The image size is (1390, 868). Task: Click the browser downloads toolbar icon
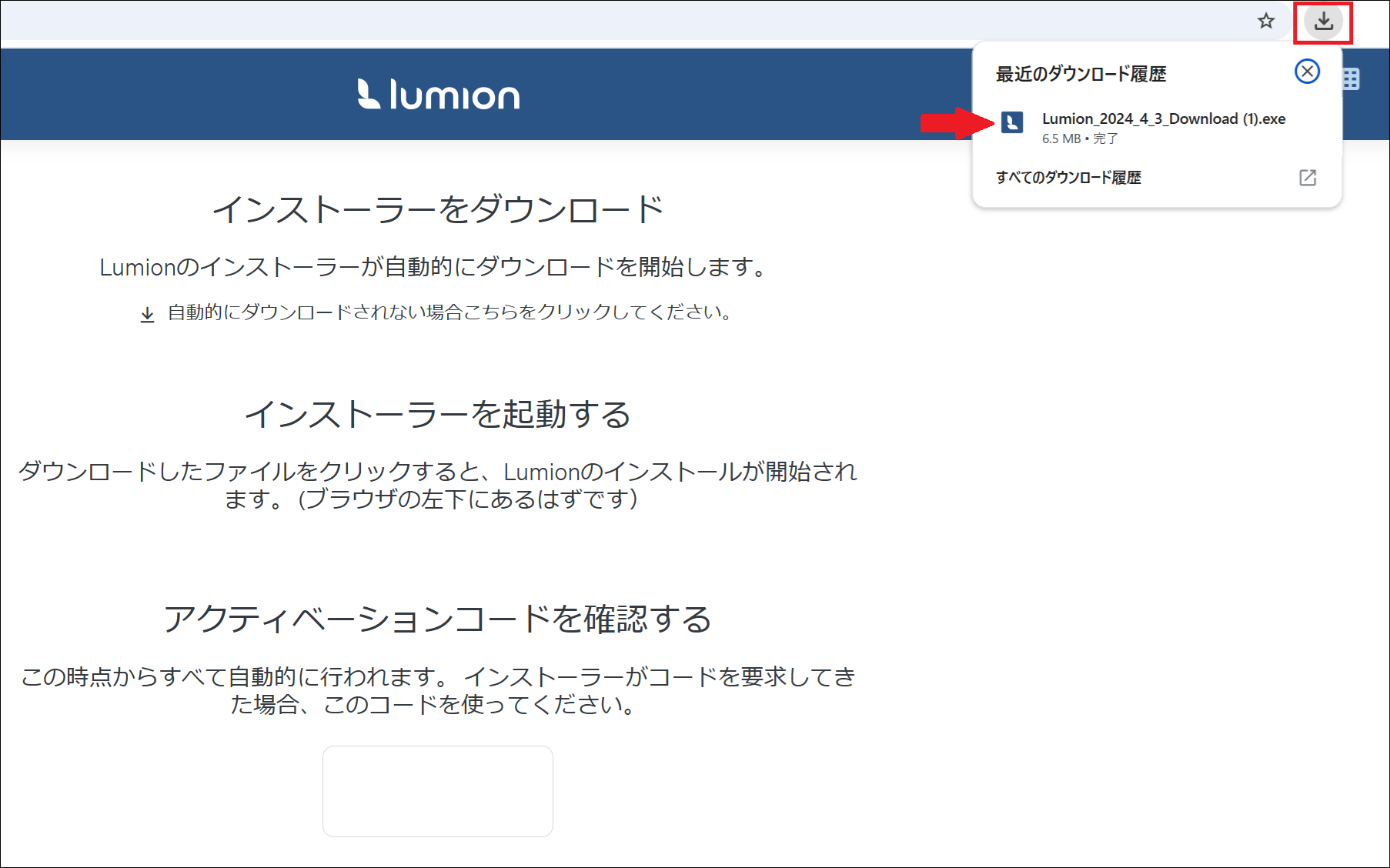point(1323,22)
